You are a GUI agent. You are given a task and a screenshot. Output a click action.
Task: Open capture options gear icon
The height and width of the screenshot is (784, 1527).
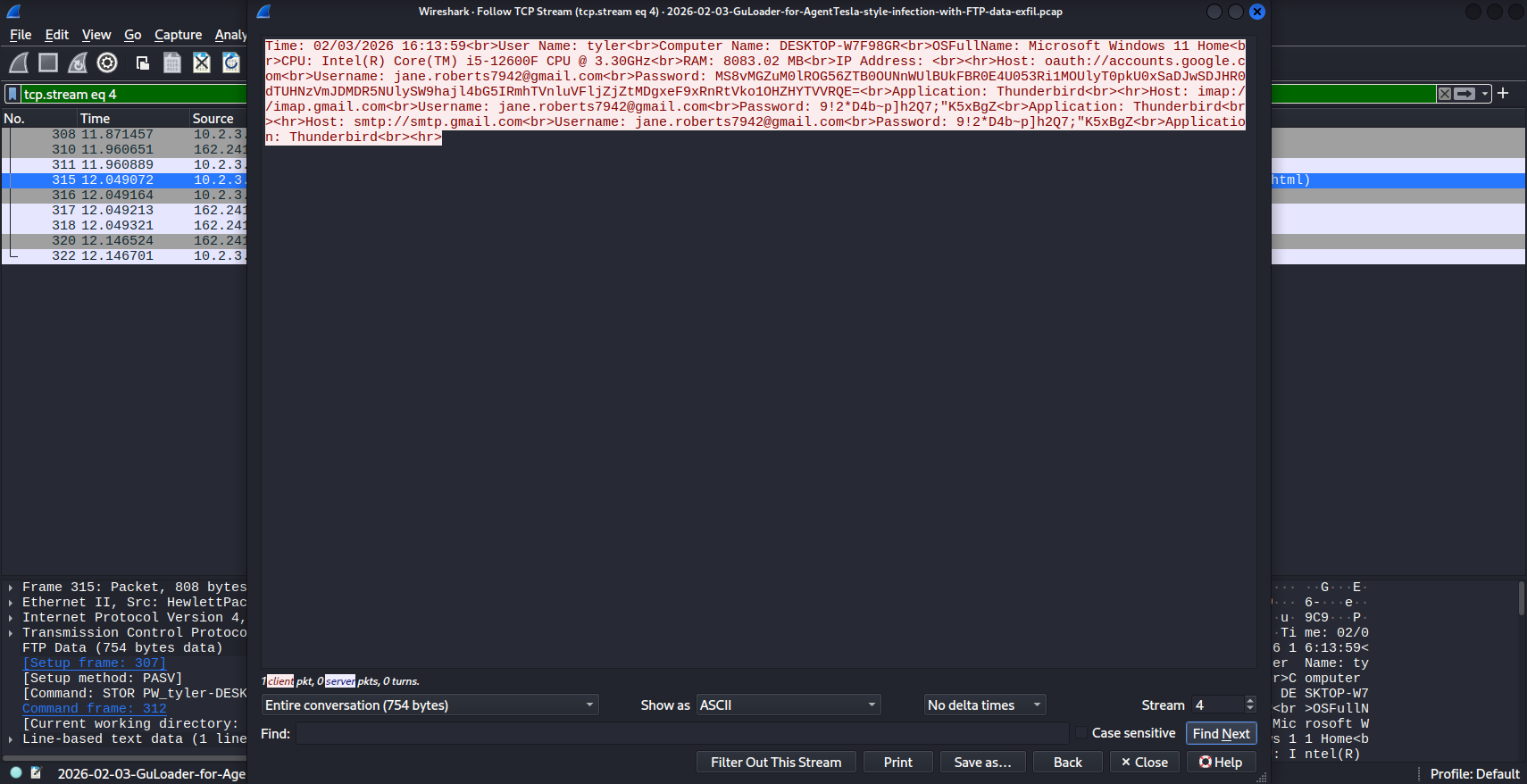tap(107, 63)
